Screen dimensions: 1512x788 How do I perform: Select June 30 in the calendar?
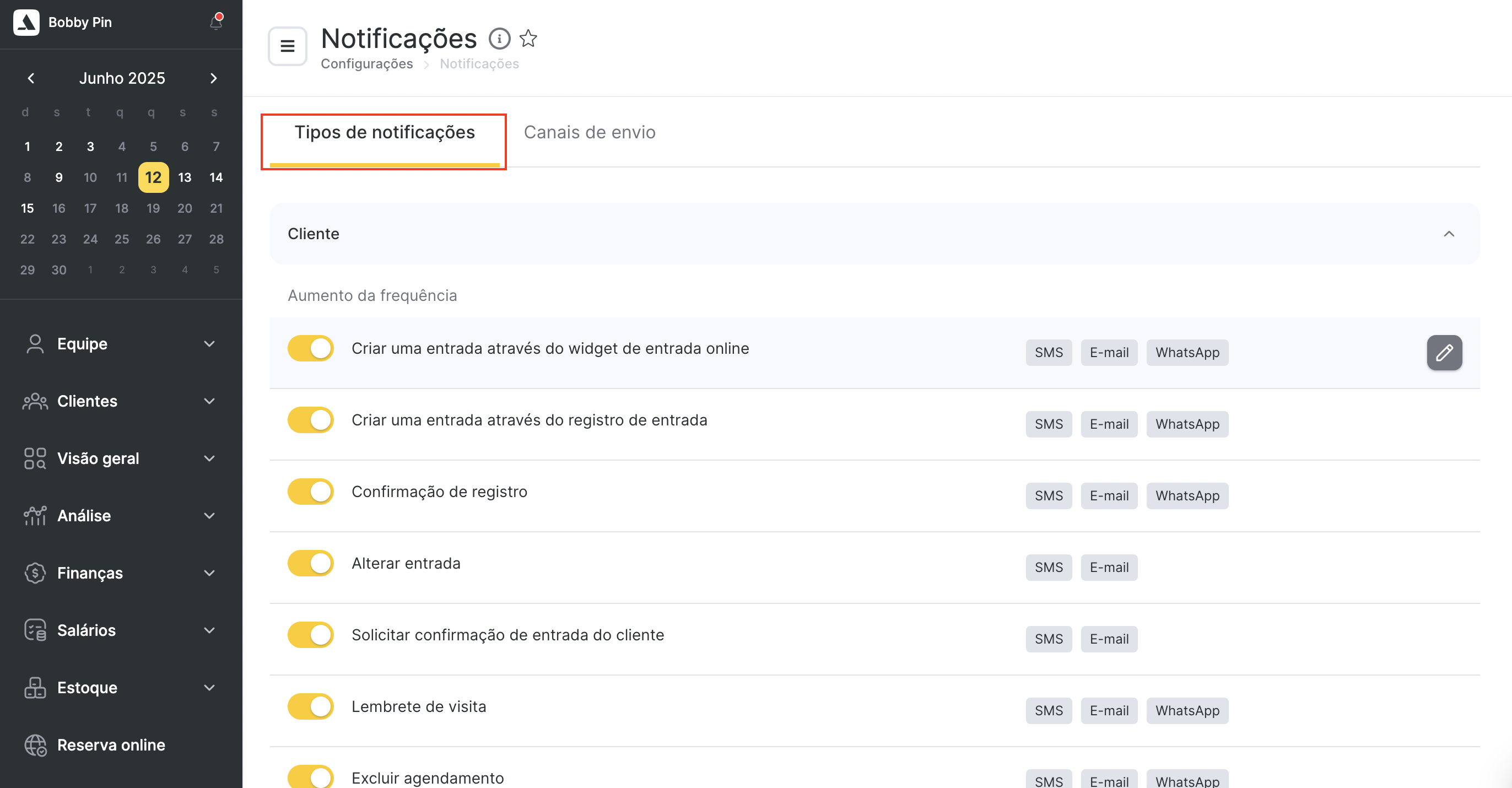(x=59, y=270)
